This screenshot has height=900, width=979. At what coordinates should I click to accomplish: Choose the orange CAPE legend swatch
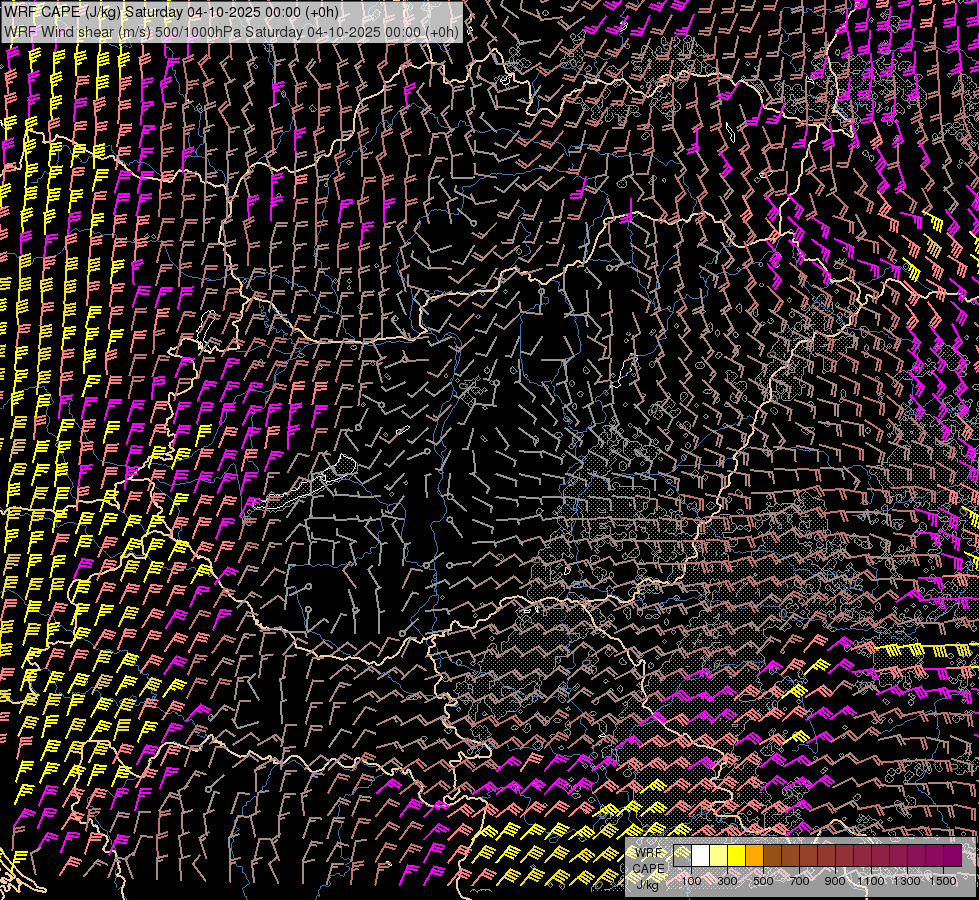[x=754, y=856]
